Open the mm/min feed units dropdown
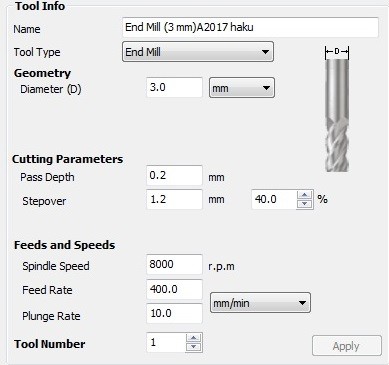The width and height of the screenshot is (389, 365). (260, 303)
